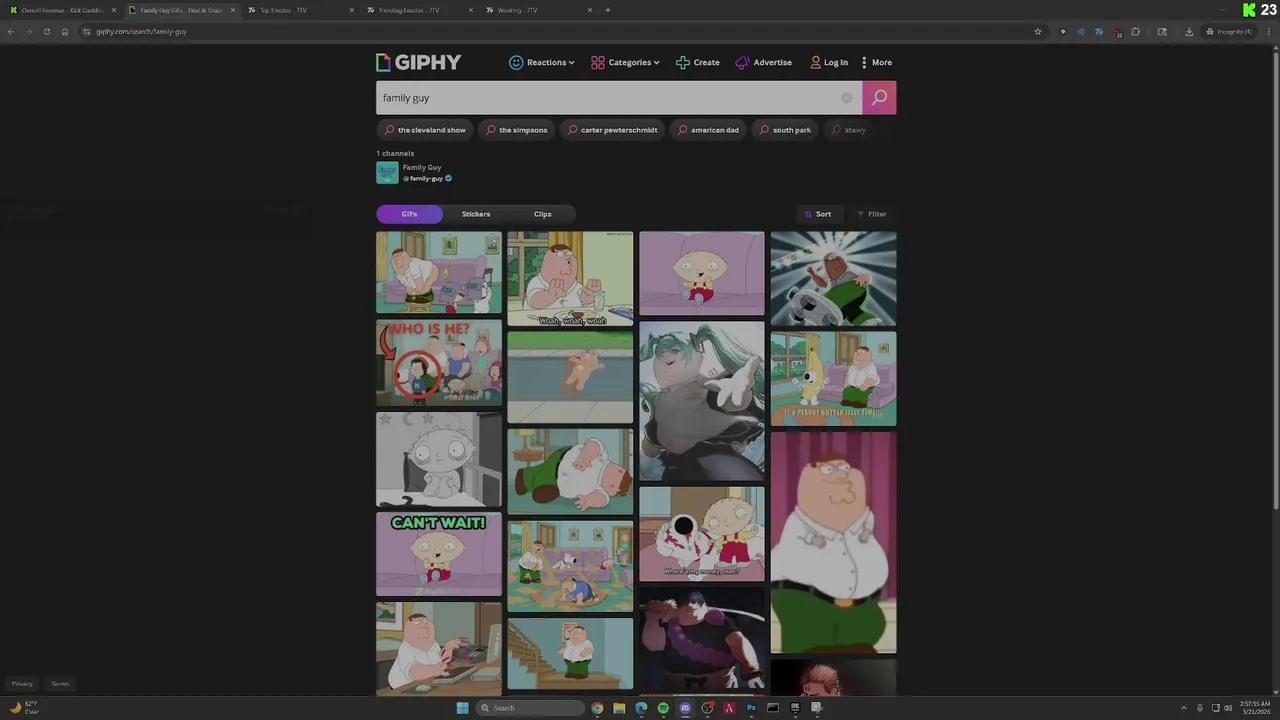Screen dimensions: 1280x720
Task: Open Discord from the taskbar
Action: click(685, 708)
